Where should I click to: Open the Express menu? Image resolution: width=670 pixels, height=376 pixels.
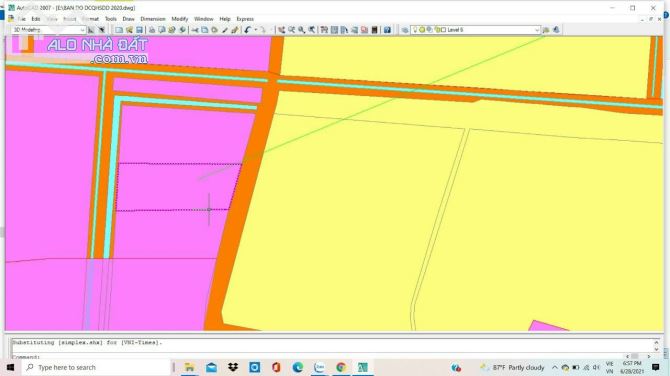coord(245,19)
